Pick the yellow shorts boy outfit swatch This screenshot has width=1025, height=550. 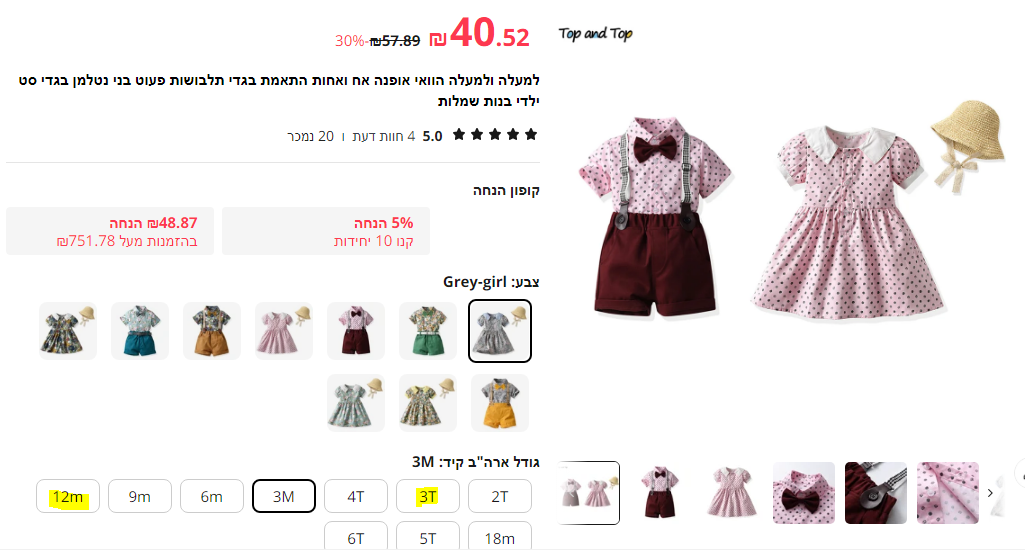point(499,403)
